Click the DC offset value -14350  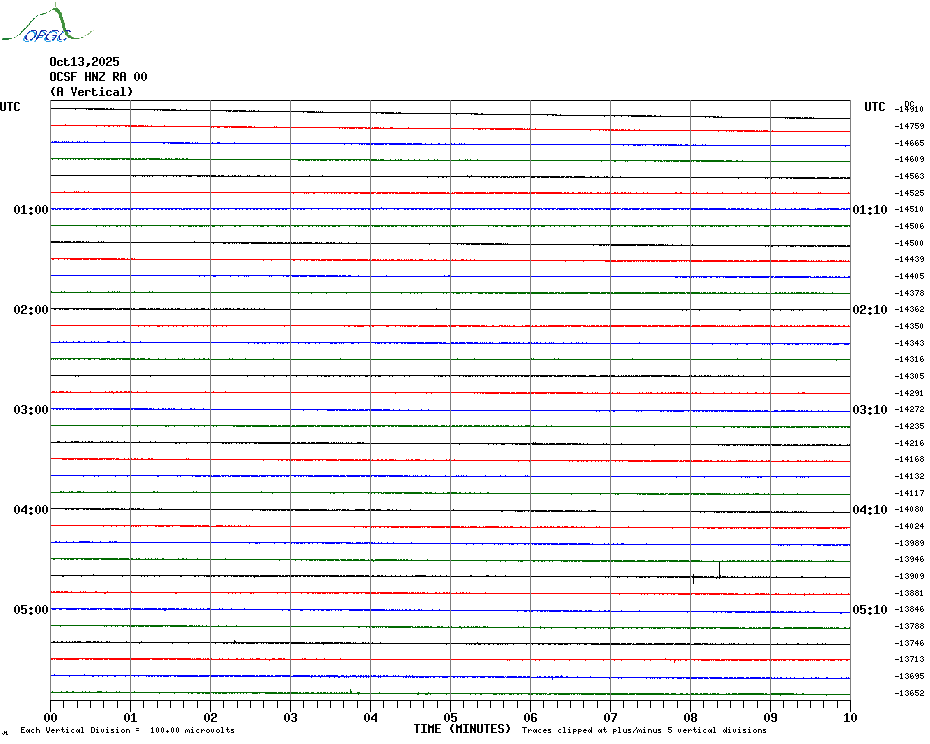(909, 326)
